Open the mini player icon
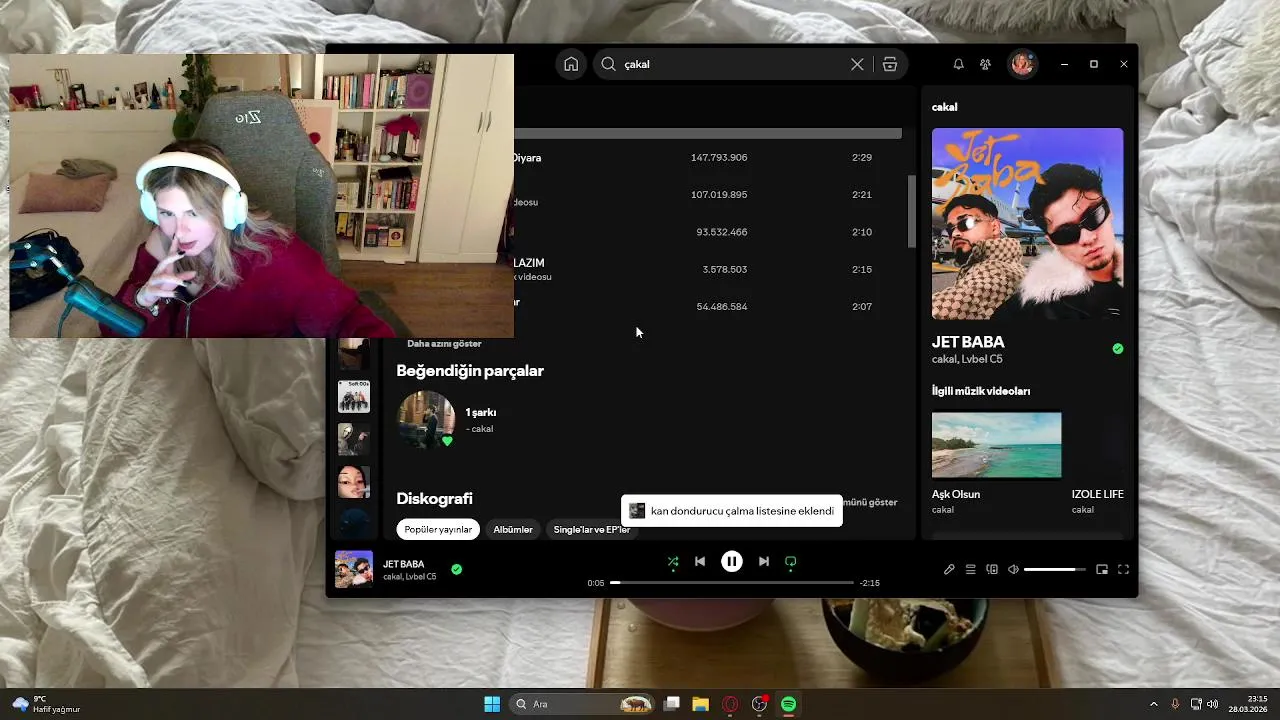The height and width of the screenshot is (720, 1280). 1102,570
